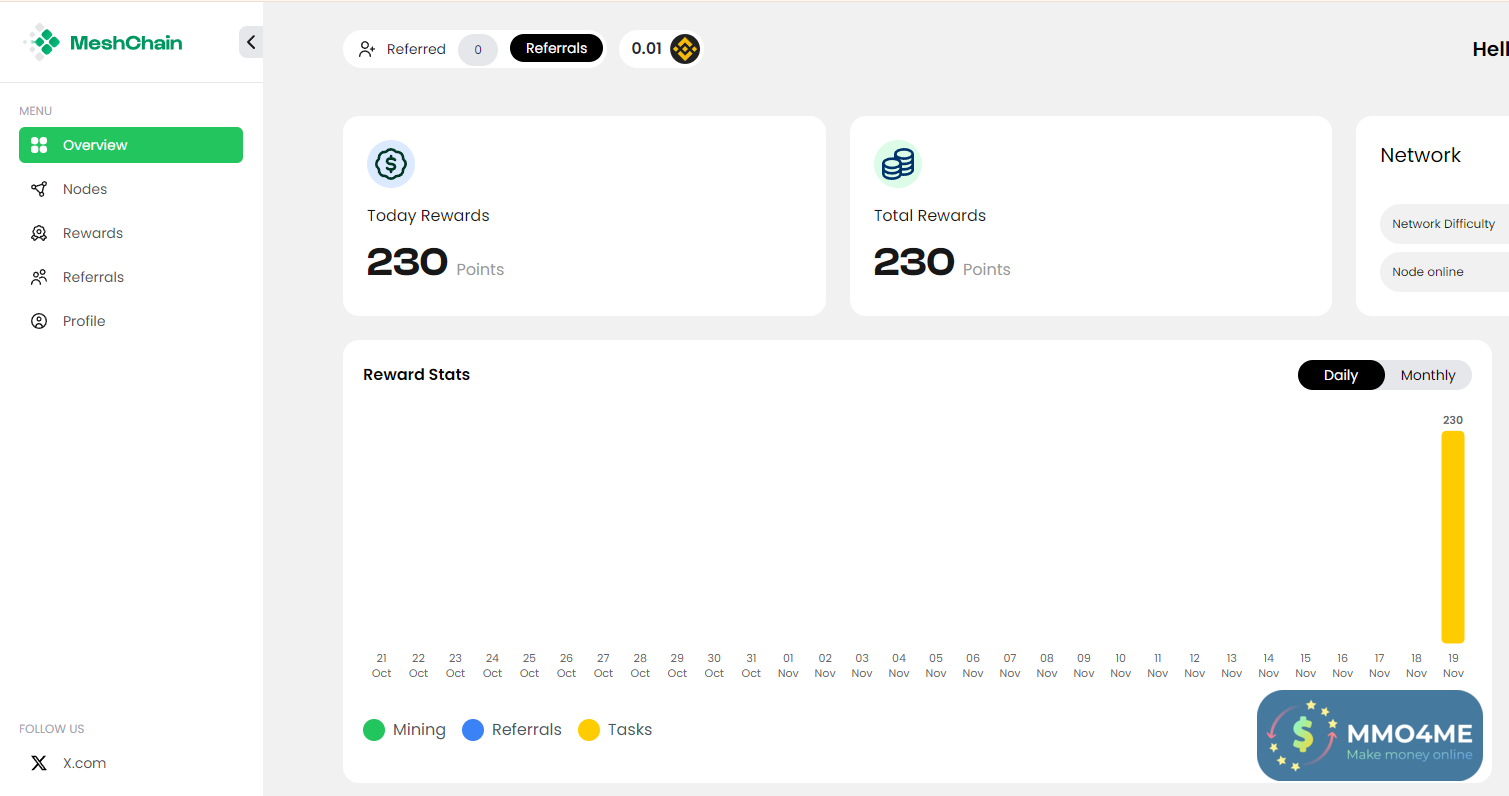Toggle the Tasks series in chart legend
The height and width of the screenshot is (796, 1509).
click(x=615, y=730)
